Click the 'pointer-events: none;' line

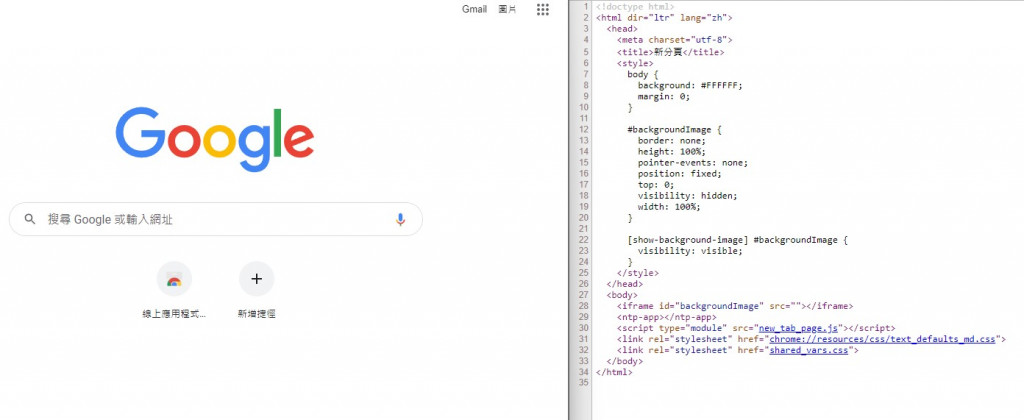(x=693, y=163)
